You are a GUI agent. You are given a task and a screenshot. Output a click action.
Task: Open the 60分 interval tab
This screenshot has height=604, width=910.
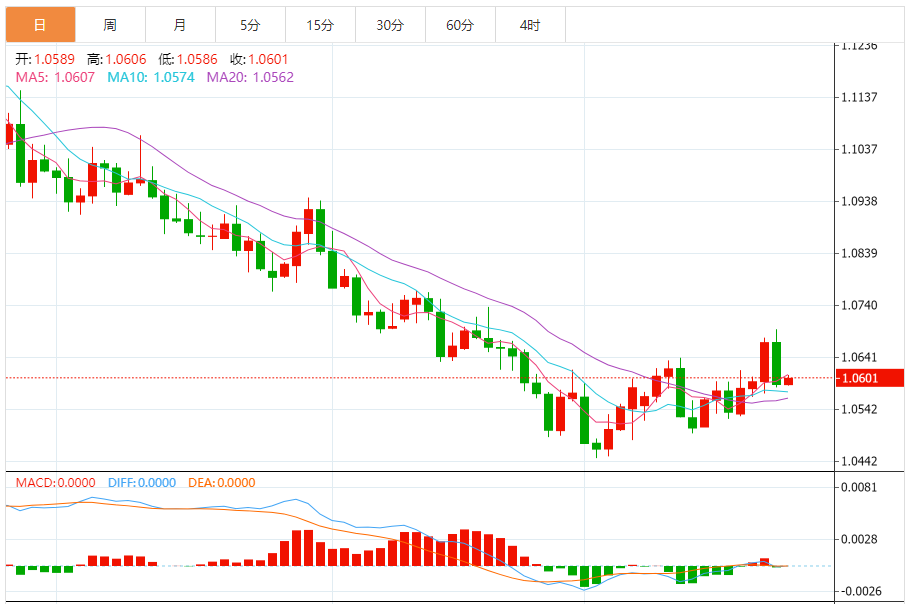(x=460, y=25)
